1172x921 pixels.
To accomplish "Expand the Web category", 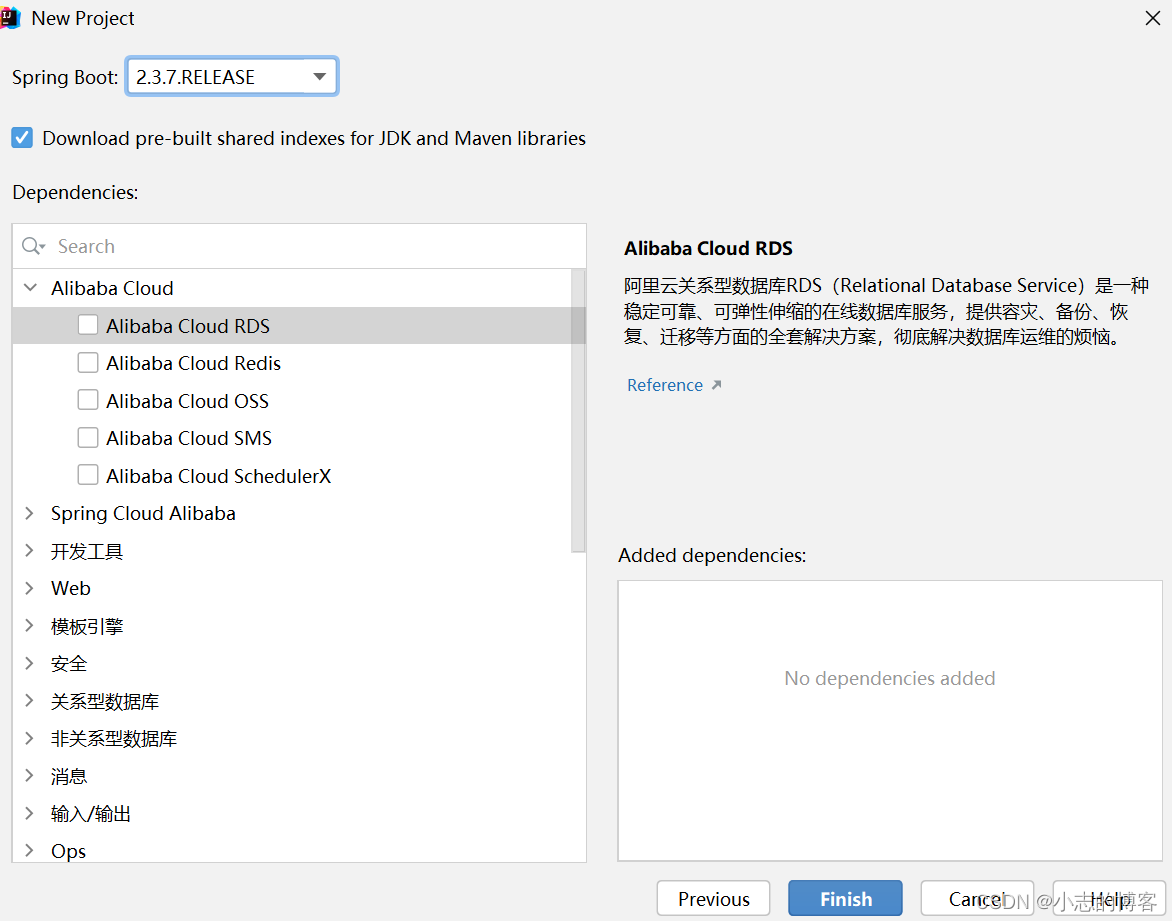I will point(30,588).
